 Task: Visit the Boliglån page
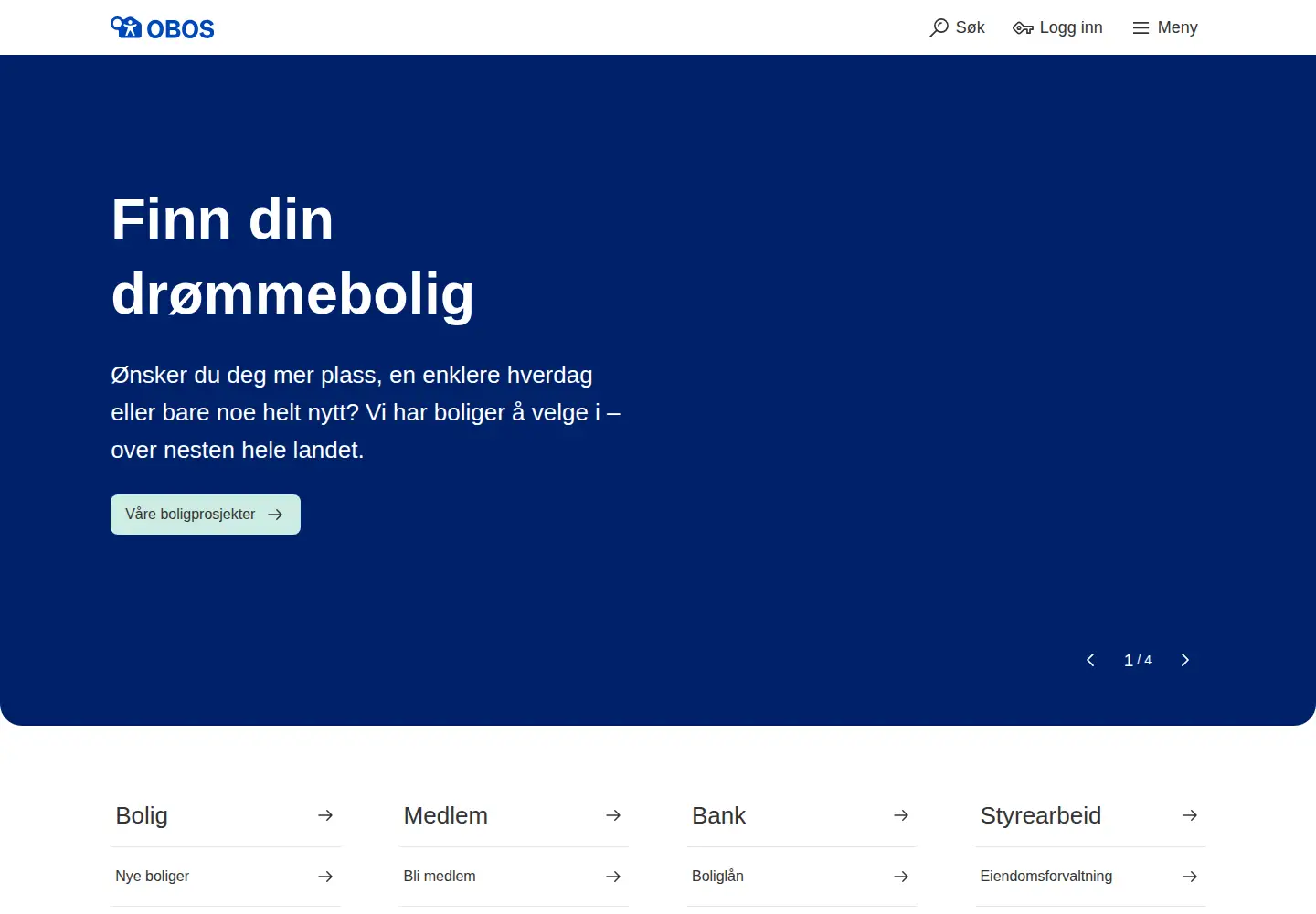(x=801, y=877)
